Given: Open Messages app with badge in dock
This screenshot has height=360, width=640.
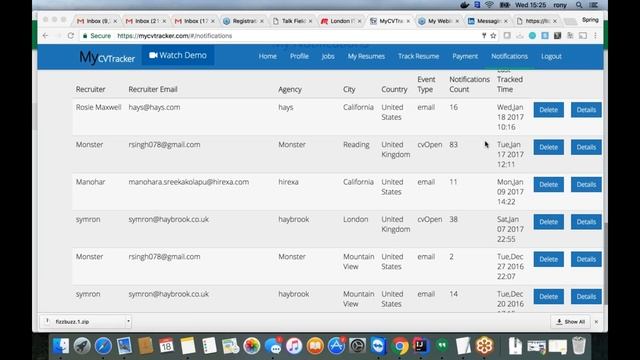Looking at the screenshot, I should 273,346.
